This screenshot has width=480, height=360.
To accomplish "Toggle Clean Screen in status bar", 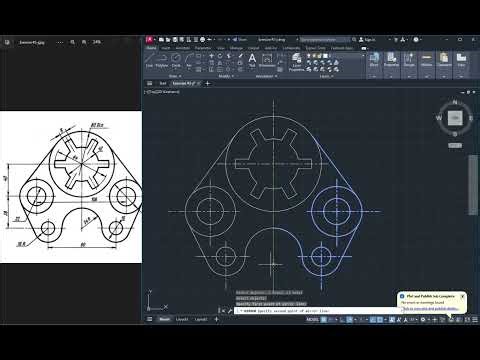I will tap(467, 319).
